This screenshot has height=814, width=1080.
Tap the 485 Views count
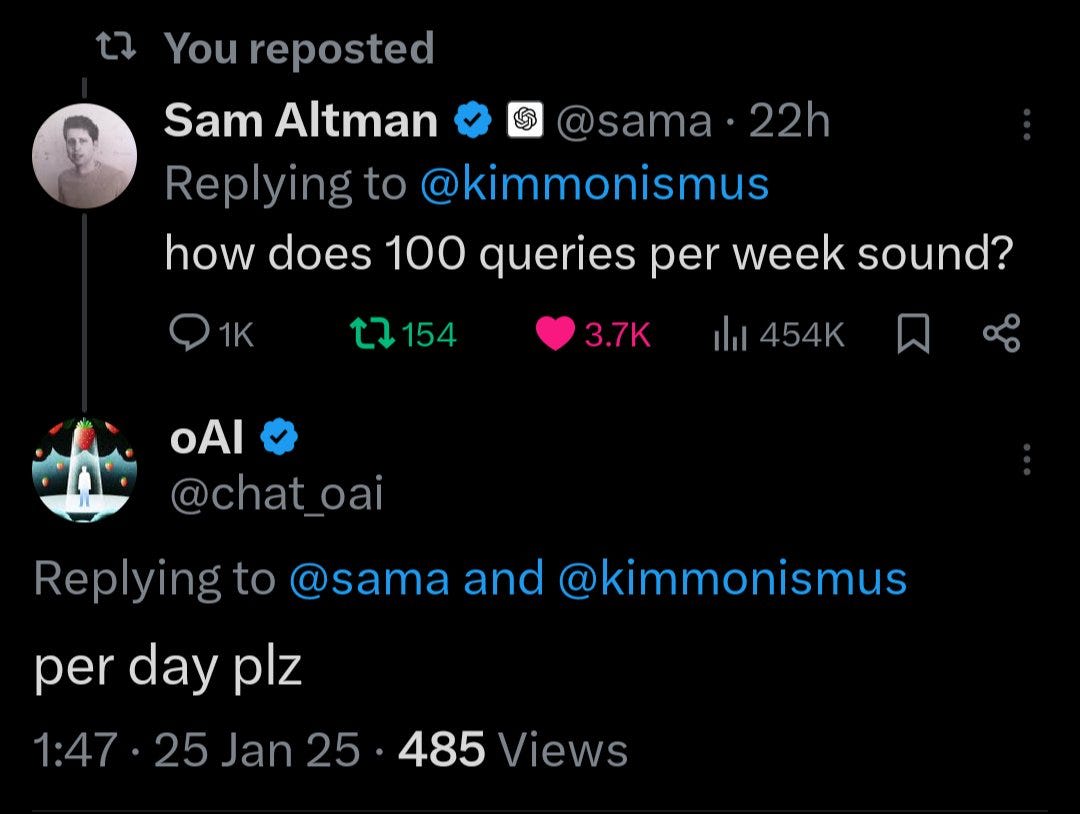point(512,750)
